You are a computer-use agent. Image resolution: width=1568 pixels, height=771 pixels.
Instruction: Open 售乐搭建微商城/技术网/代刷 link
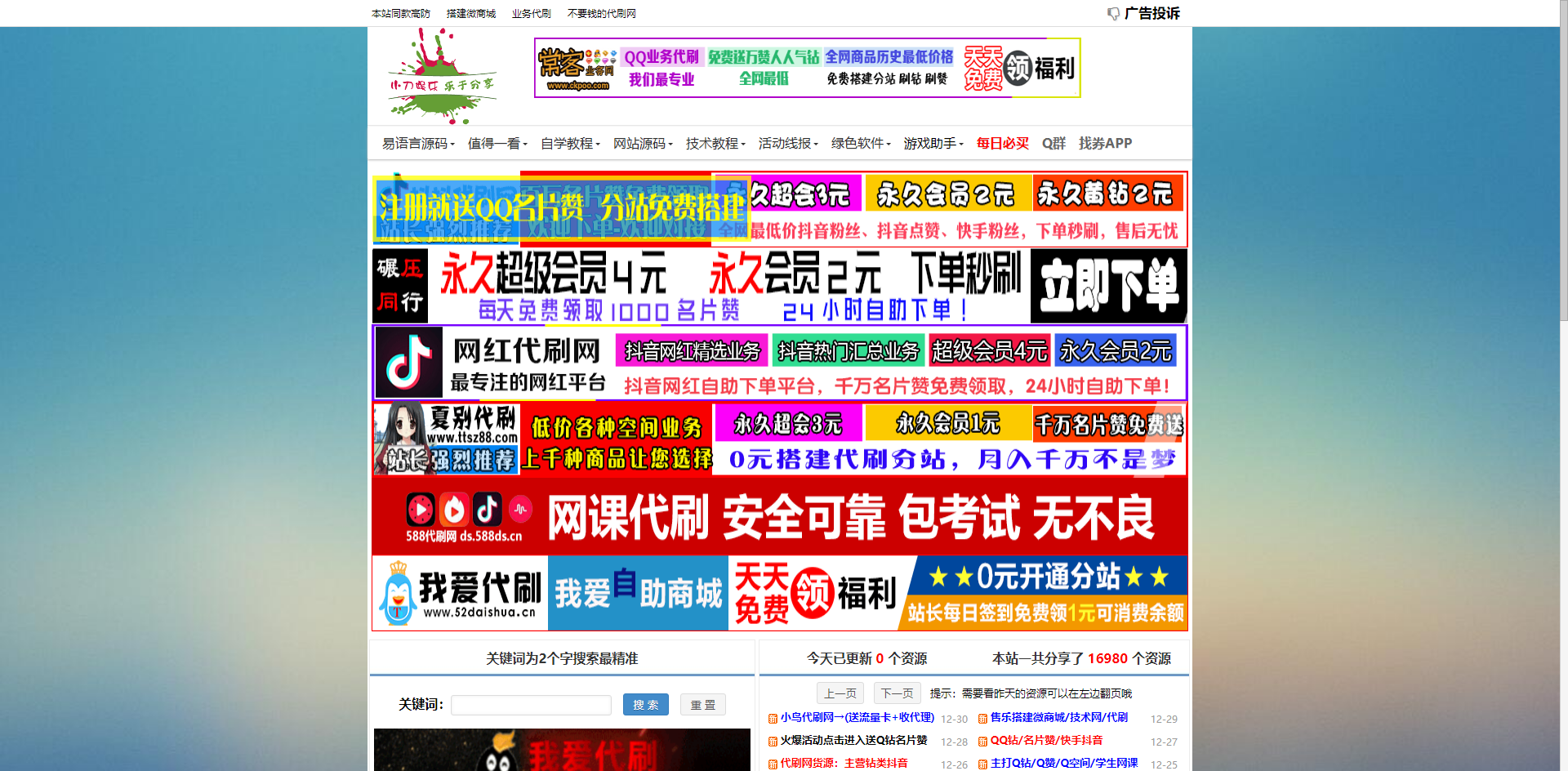[1058, 718]
